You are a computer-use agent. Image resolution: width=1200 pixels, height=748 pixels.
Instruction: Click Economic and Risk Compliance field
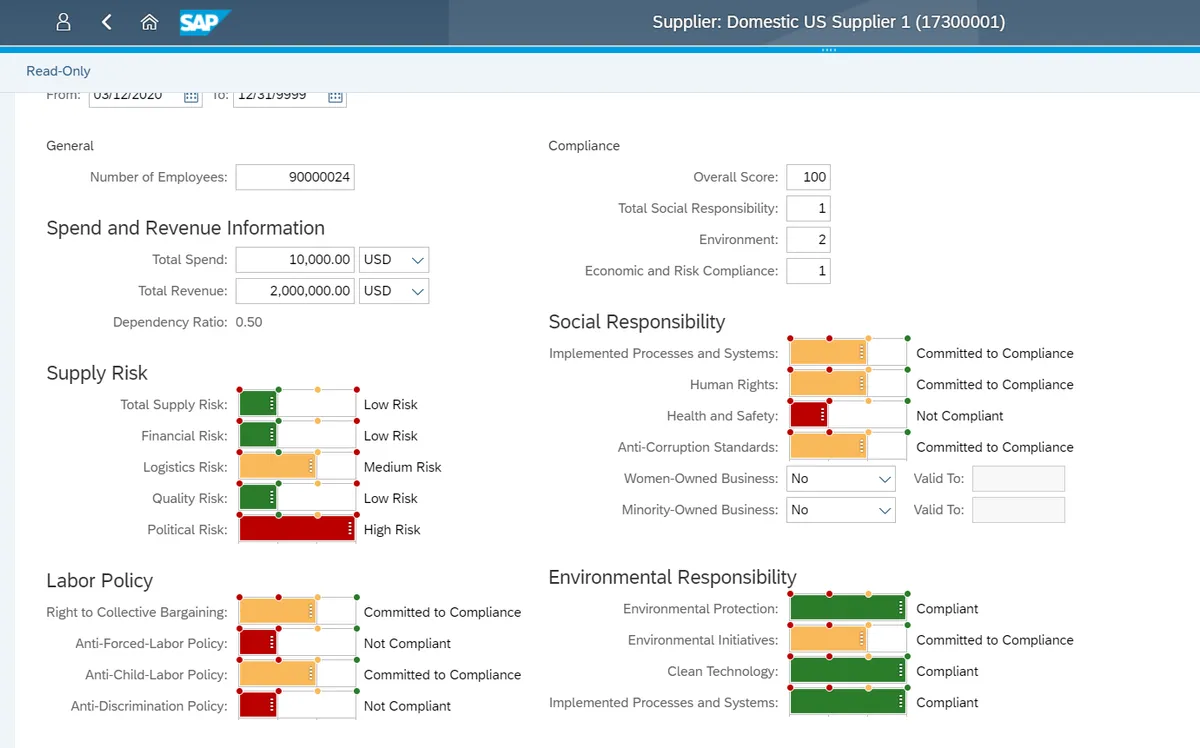(x=808, y=271)
